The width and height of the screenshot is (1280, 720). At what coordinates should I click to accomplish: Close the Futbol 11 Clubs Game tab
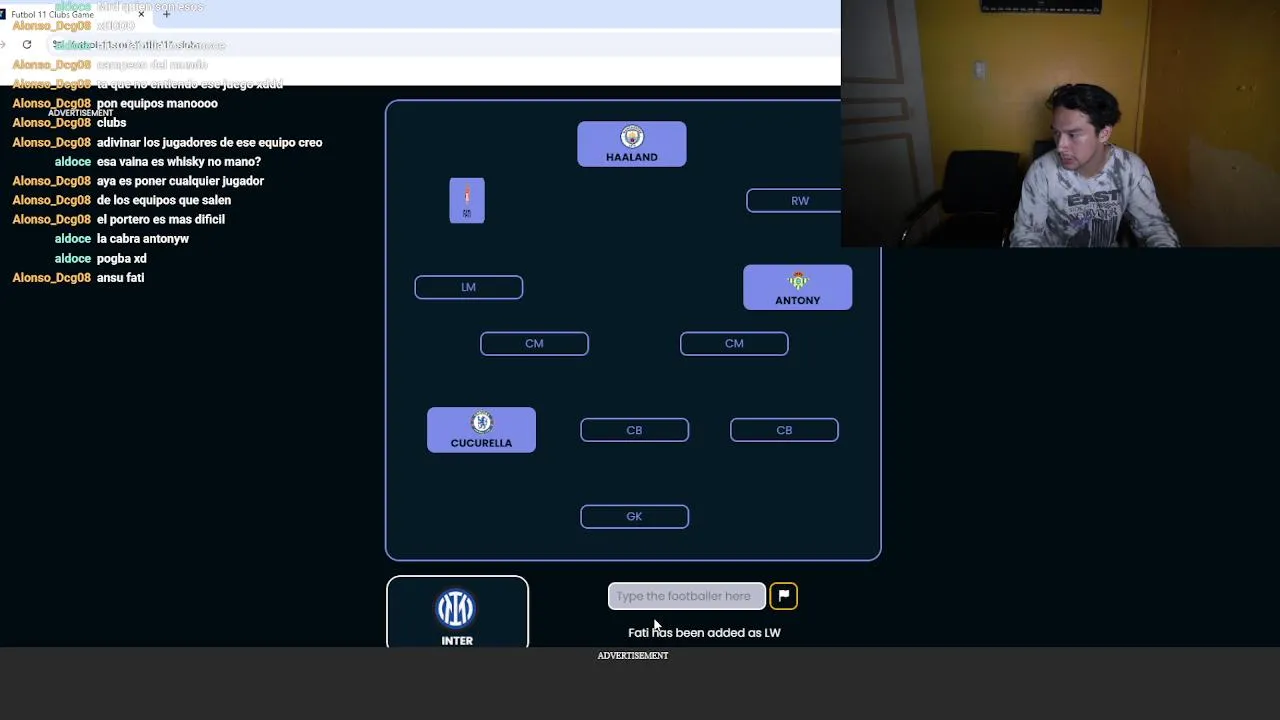coord(141,14)
